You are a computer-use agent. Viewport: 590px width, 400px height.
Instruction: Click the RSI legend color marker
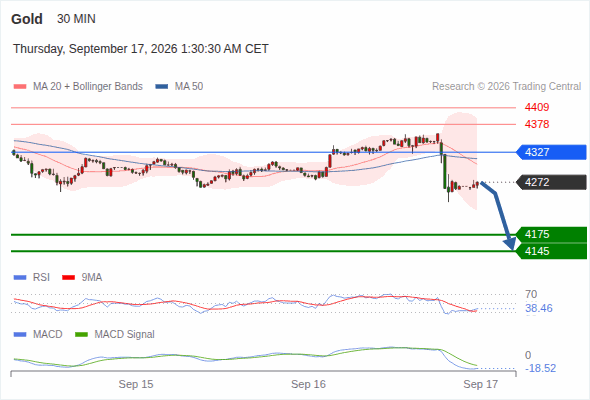(x=20, y=278)
